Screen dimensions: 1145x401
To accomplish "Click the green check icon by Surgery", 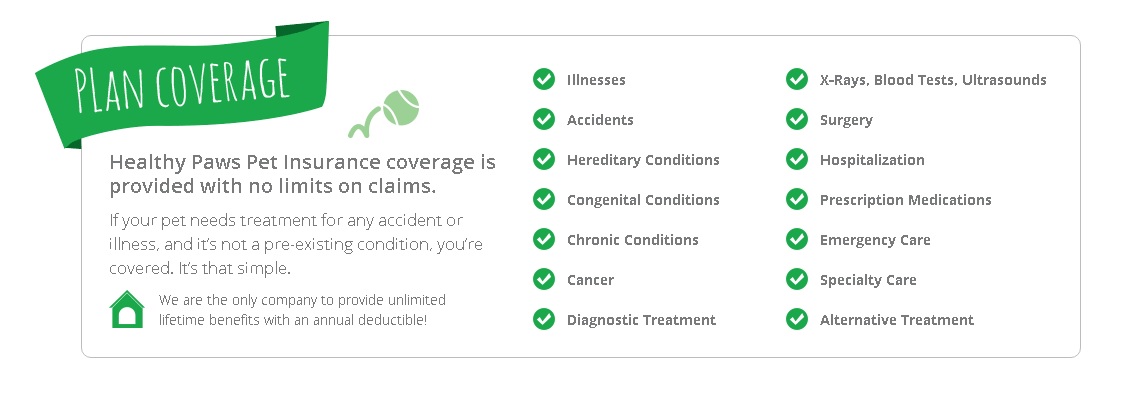I will (x=797, y=119).
